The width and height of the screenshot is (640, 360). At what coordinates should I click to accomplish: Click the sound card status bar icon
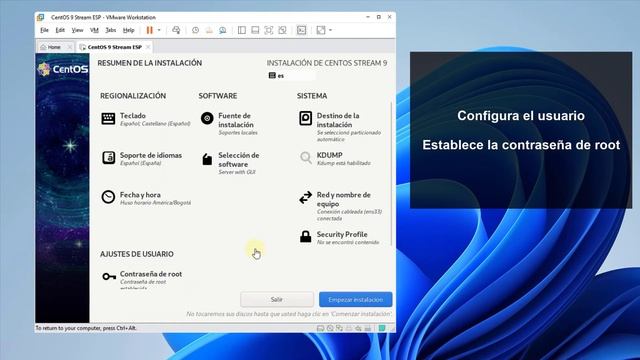pos(358,328)
